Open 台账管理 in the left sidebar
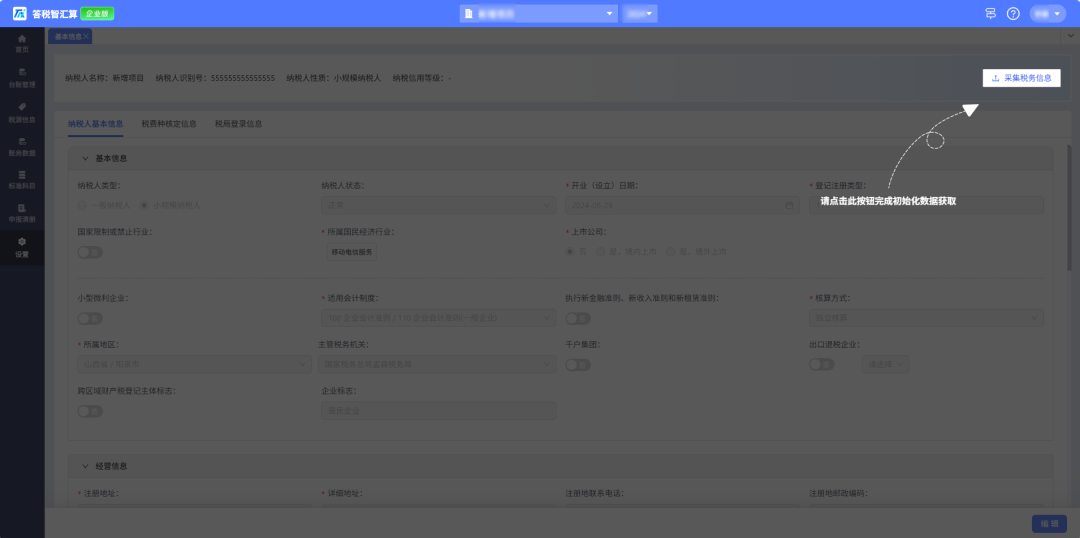Image resolution: width=1080 pixels, height=538 pixels. point(22,78)
